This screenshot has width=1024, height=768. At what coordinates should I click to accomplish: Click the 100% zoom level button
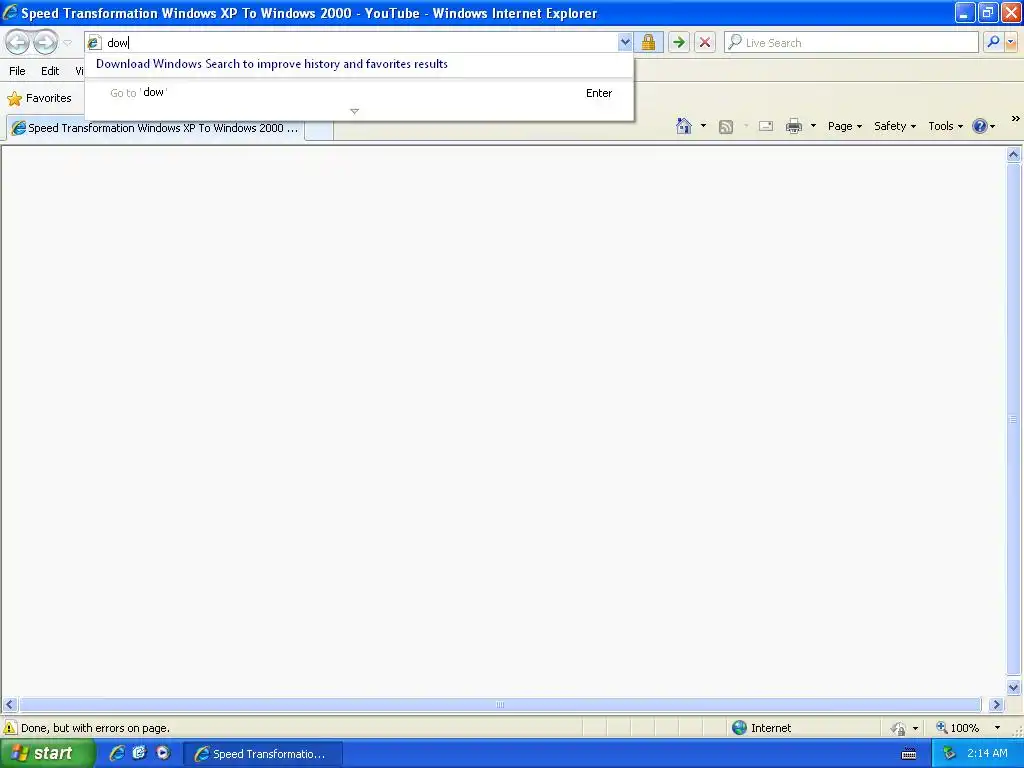click(x=958, y=728)
